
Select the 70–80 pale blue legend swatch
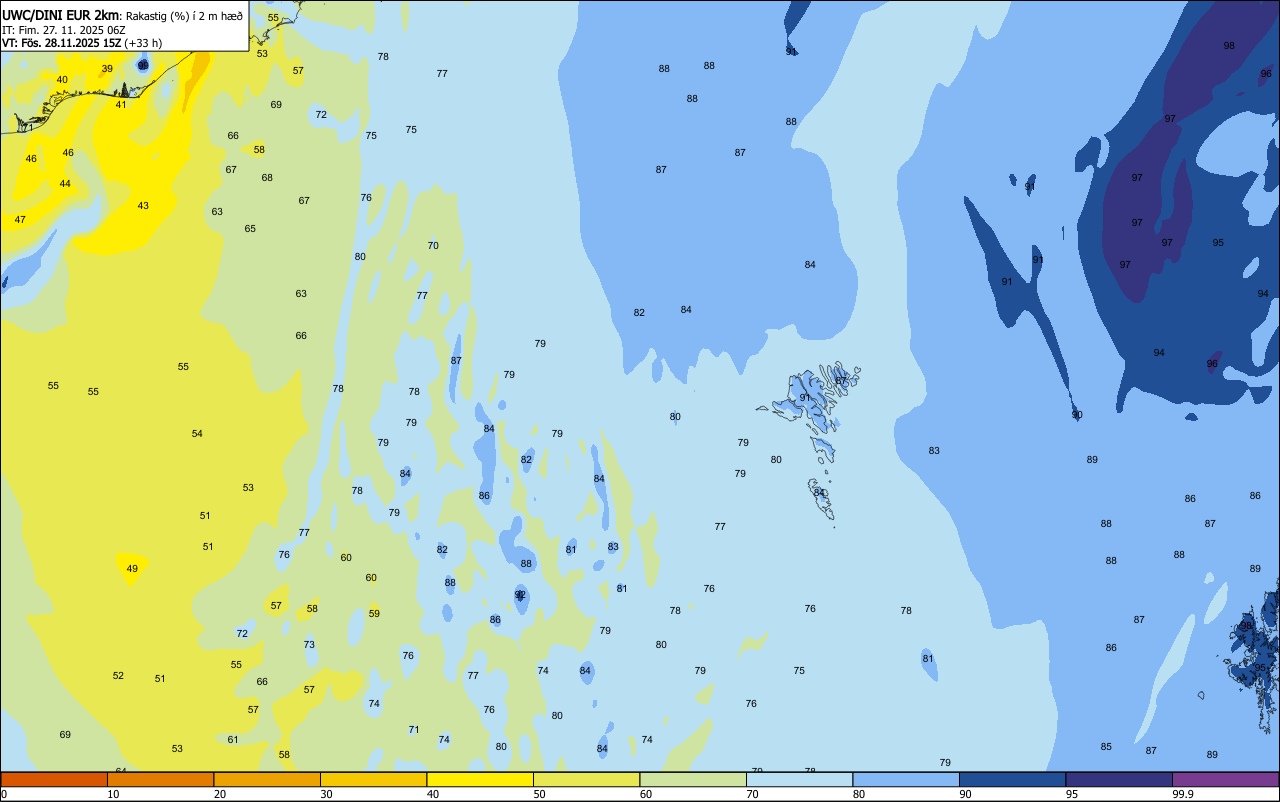799,779
